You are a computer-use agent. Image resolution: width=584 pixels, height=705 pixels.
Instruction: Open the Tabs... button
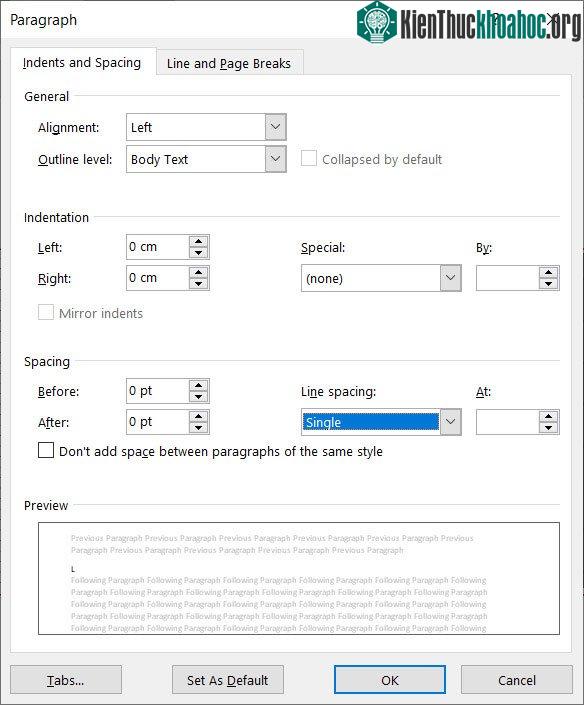66,680
